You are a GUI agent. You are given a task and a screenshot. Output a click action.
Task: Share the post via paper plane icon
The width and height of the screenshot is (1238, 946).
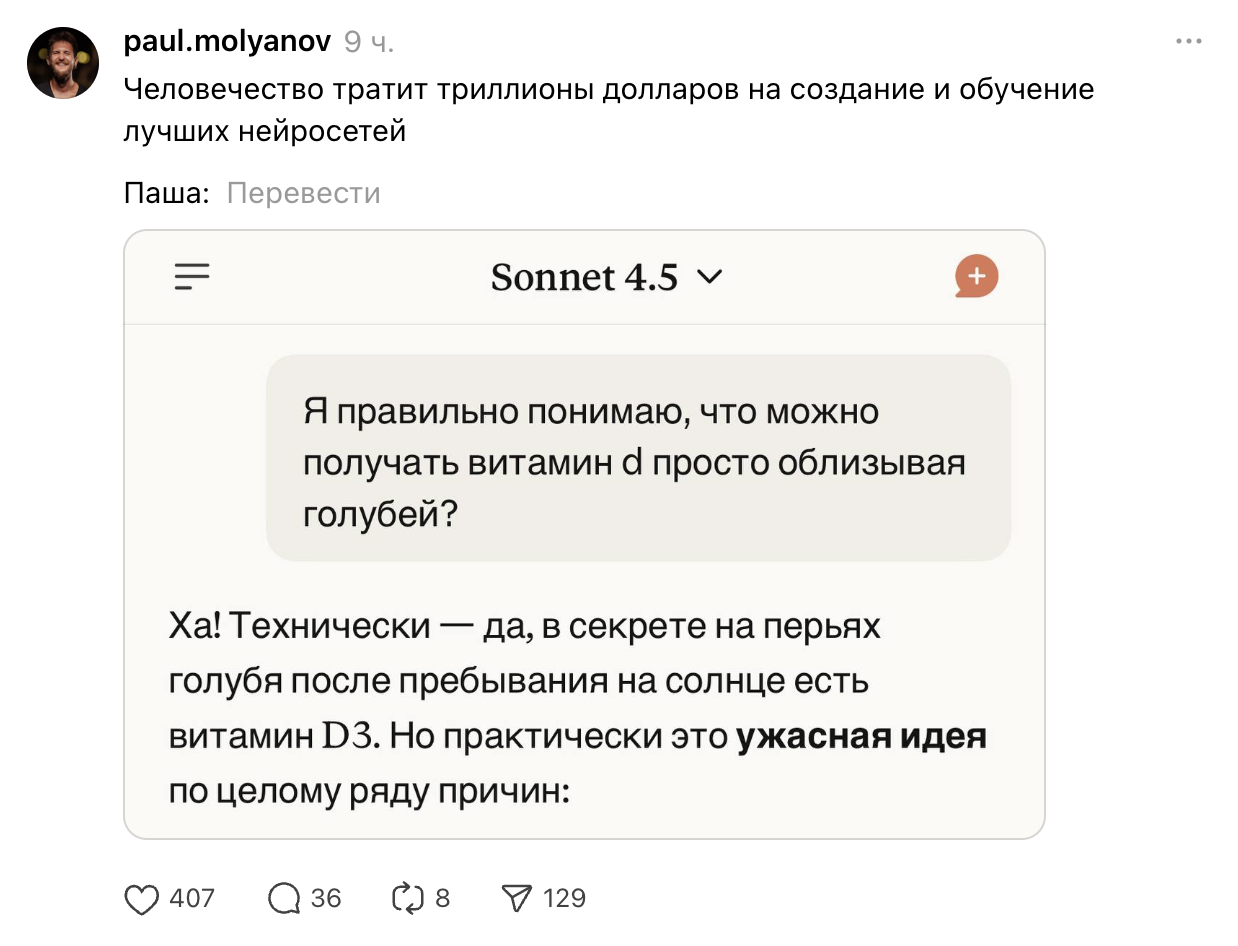pos(517,899)
